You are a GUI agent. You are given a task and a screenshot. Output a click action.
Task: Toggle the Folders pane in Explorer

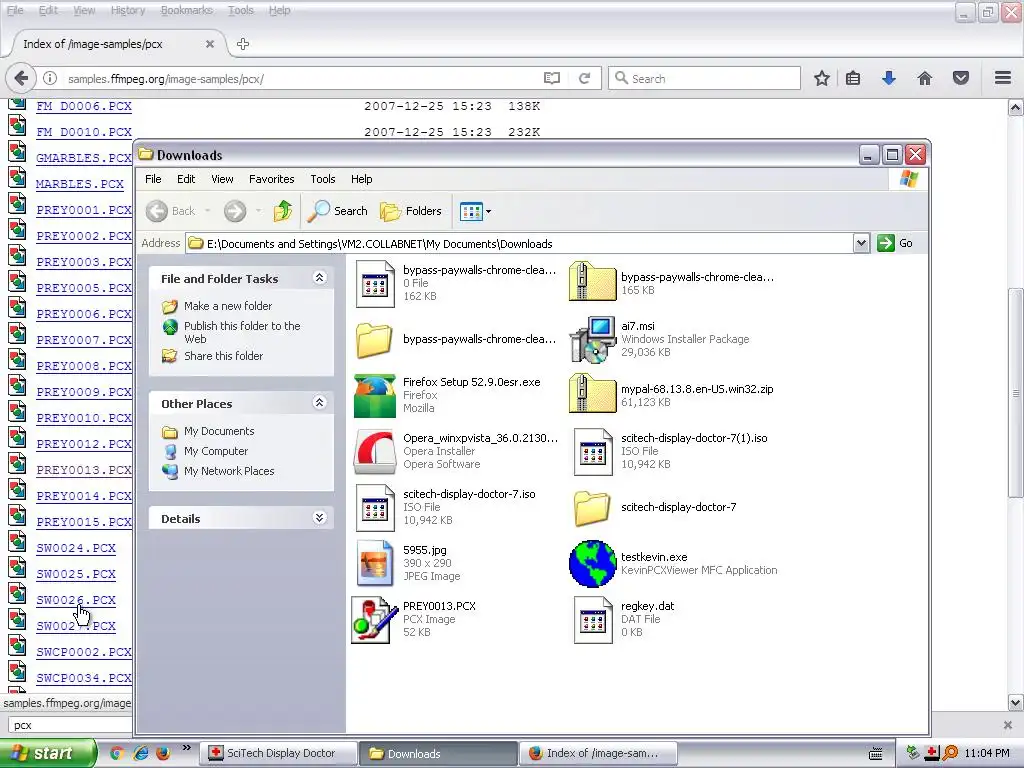click(x=411, y=211)
